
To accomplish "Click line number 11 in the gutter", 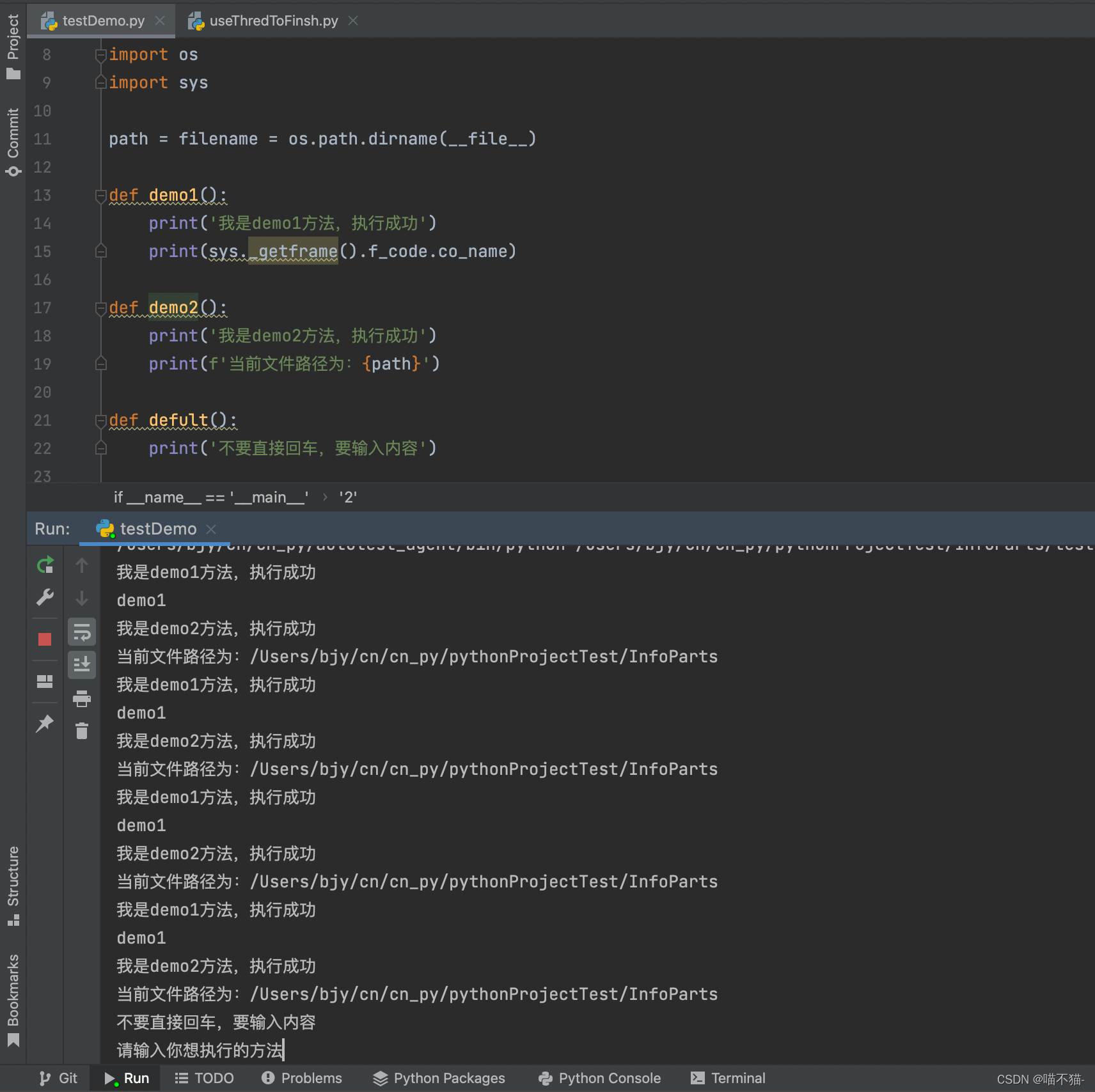I will 42,139.
